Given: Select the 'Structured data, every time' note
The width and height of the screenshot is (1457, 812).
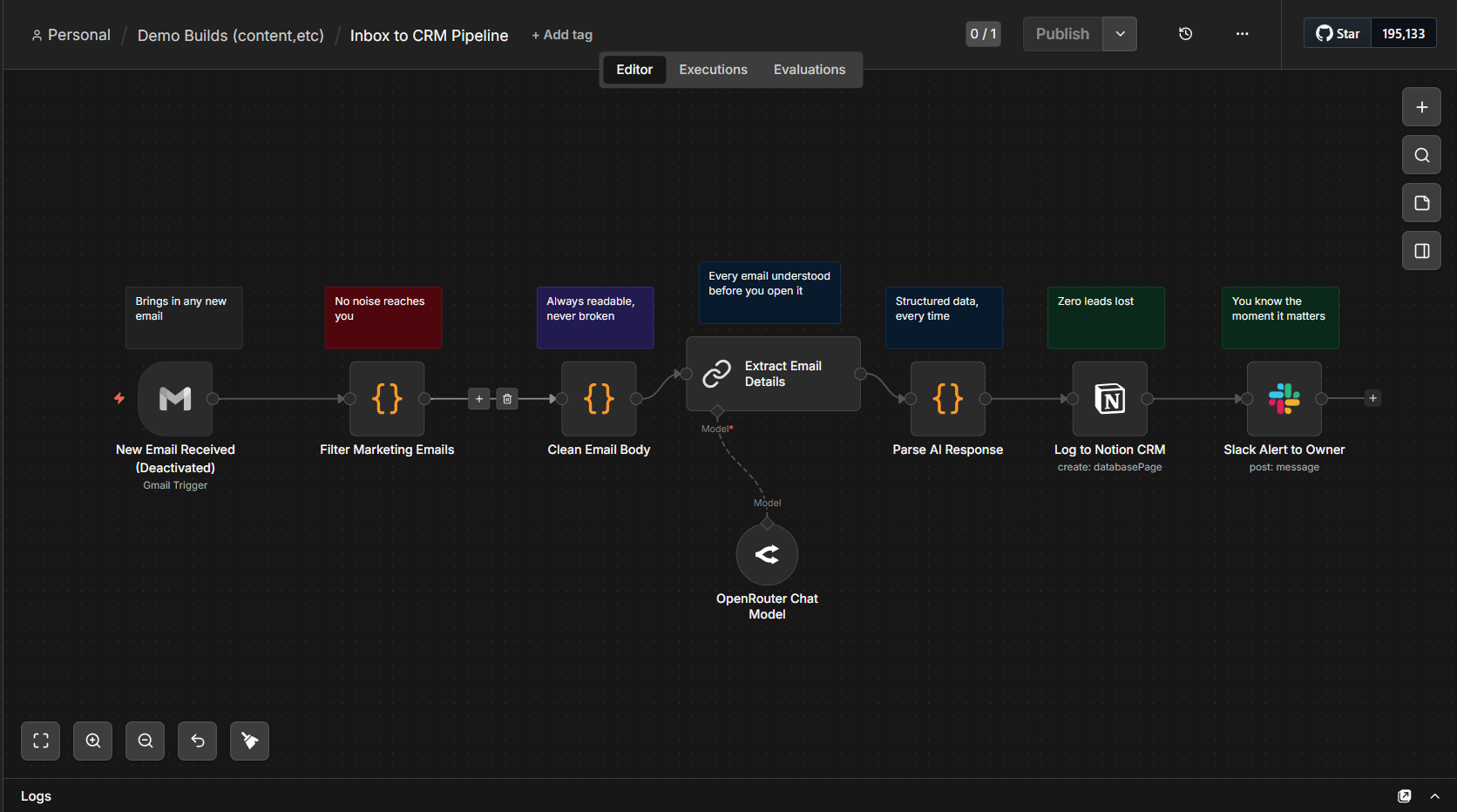Looking at the screenshot, I should 944,318.
